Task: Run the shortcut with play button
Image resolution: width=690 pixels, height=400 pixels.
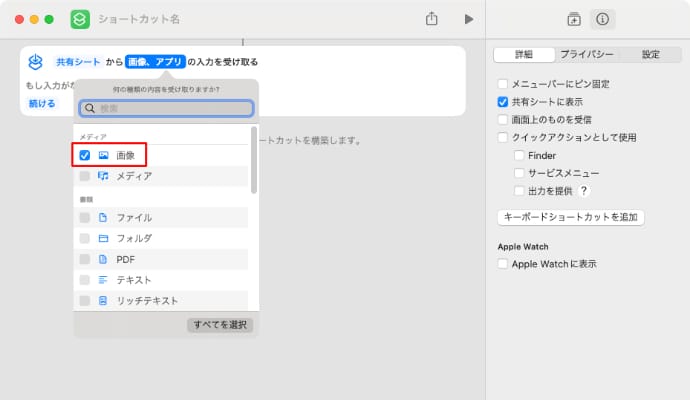Action: tap(468, 19)
